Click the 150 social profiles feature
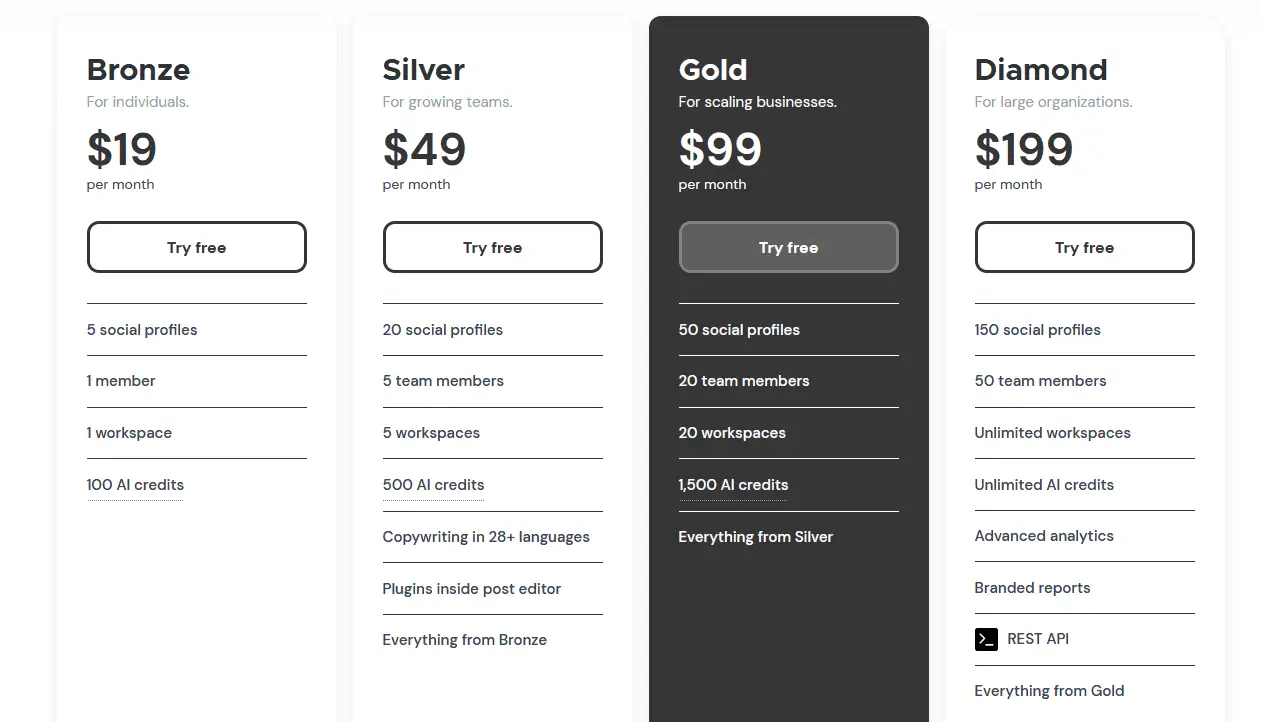The width and height of the screenshot is (1261, 722). click(x=1037, y=330)
